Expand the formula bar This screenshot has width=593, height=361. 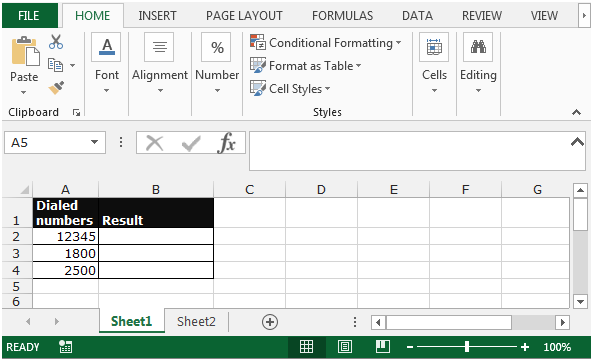[x=577, y=142]
